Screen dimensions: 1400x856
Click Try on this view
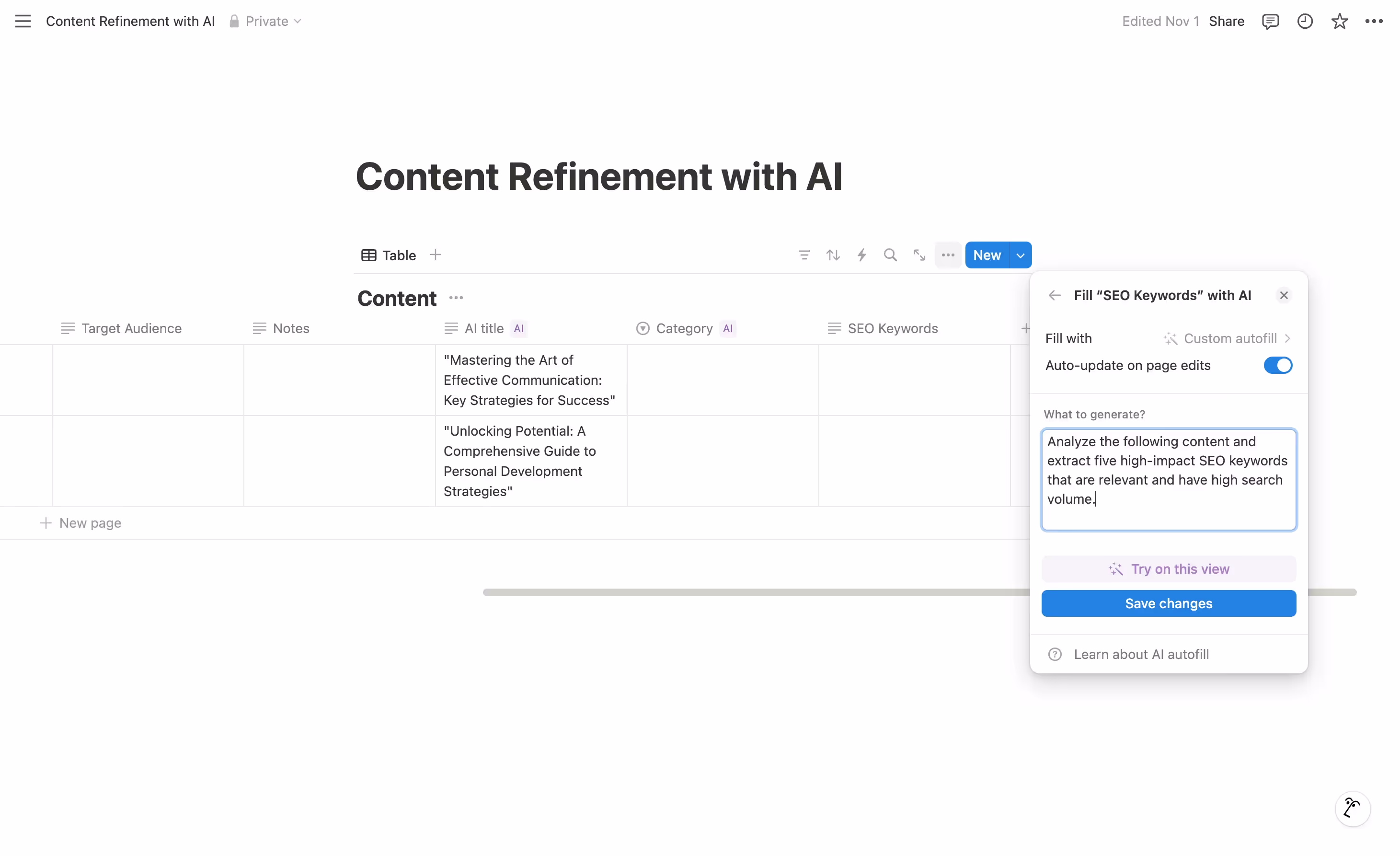coord(1168,569)
